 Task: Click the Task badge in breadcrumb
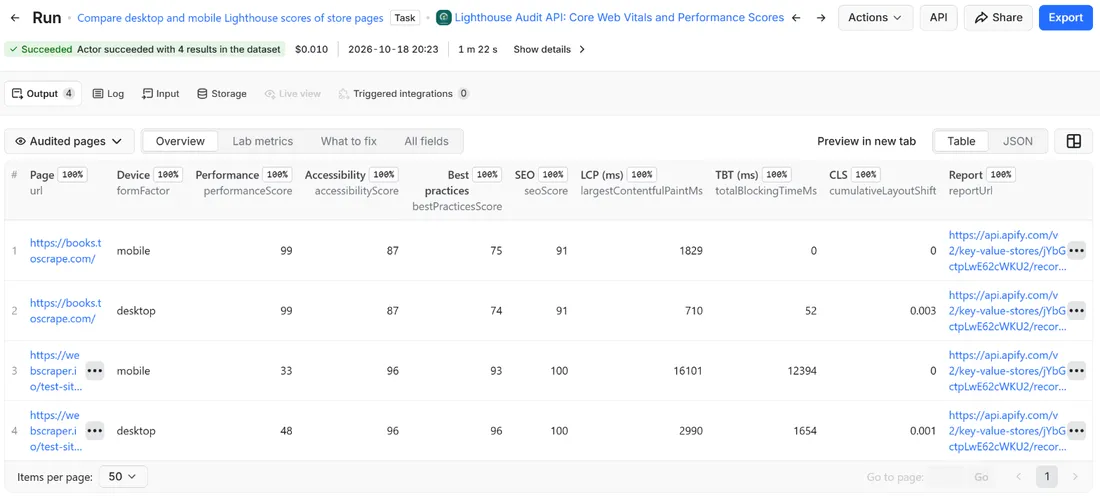click(405, 18)
